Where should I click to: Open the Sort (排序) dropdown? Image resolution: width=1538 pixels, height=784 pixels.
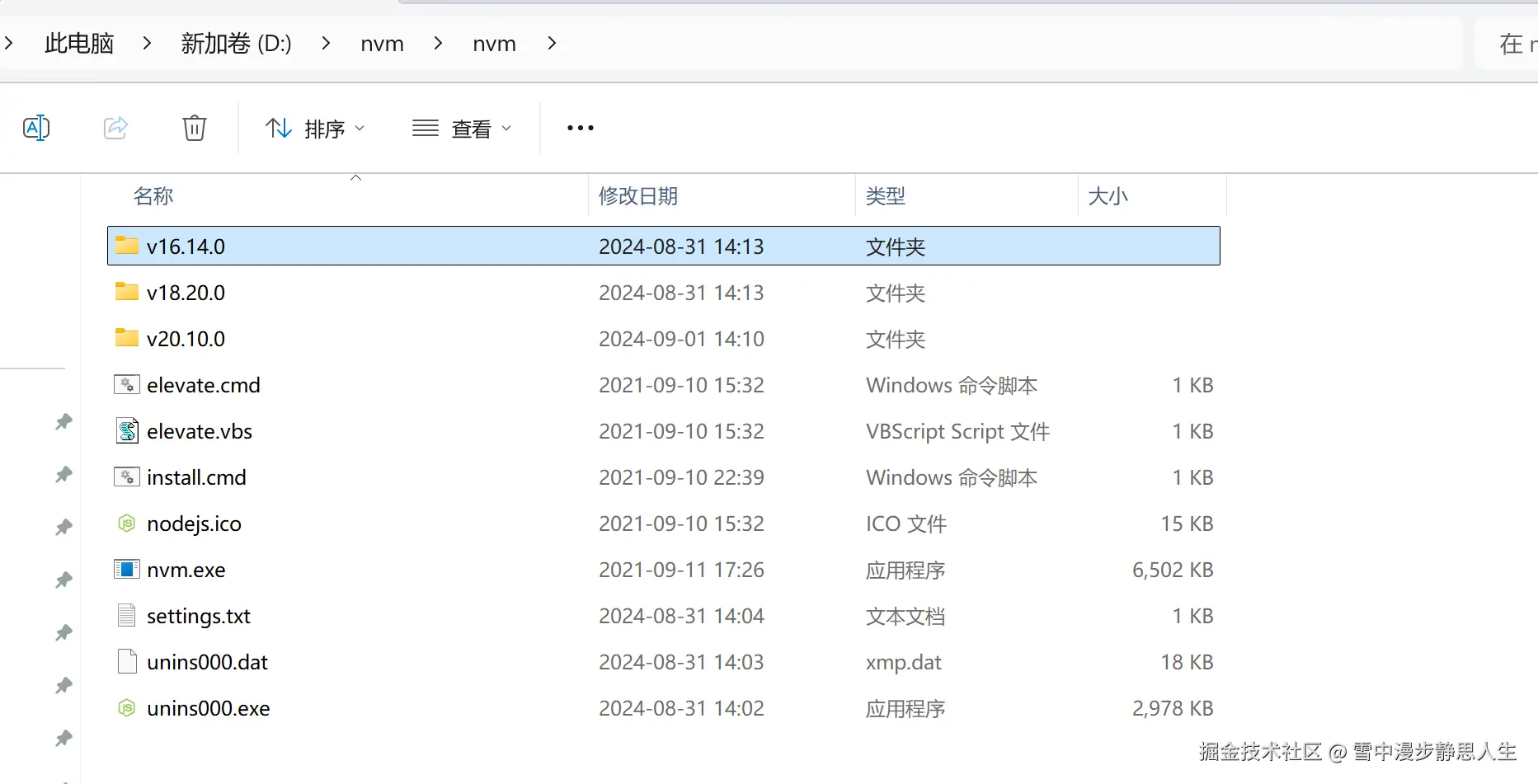coord(315,129)
